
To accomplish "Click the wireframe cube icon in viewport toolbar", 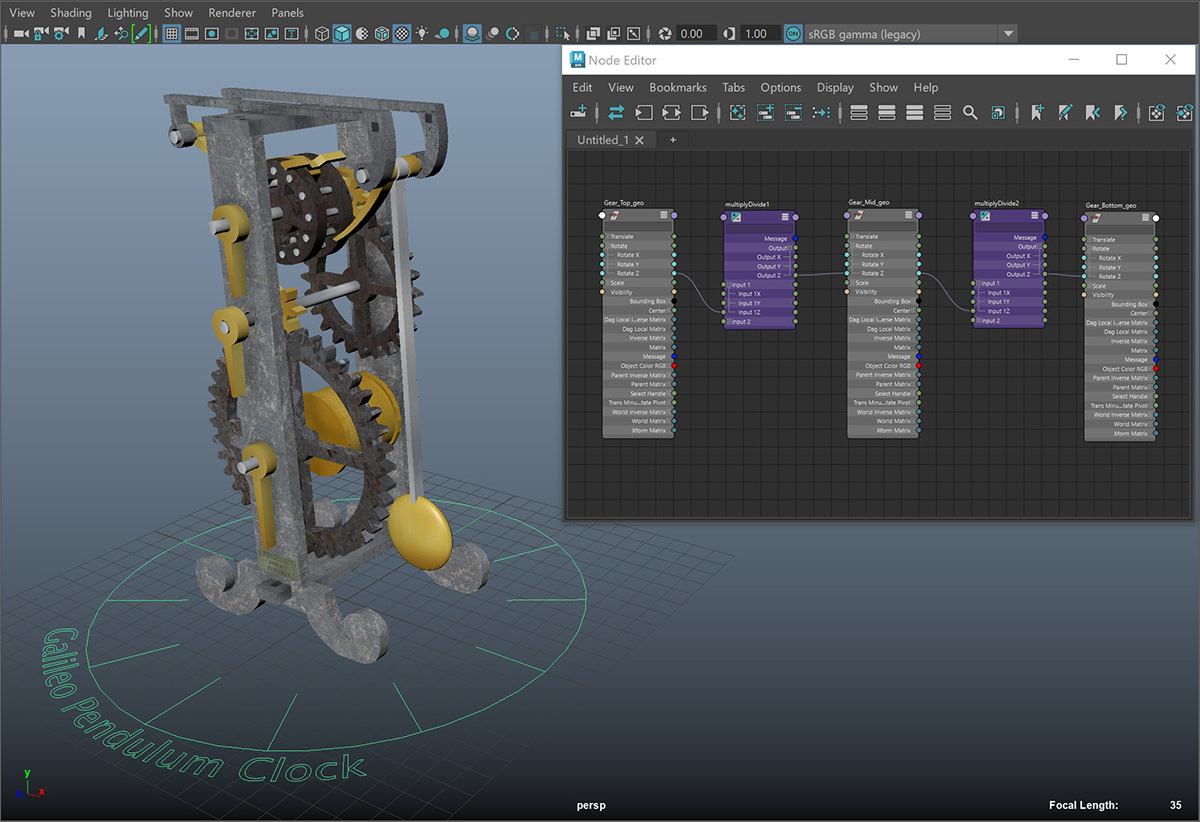I will coord(322,34).
